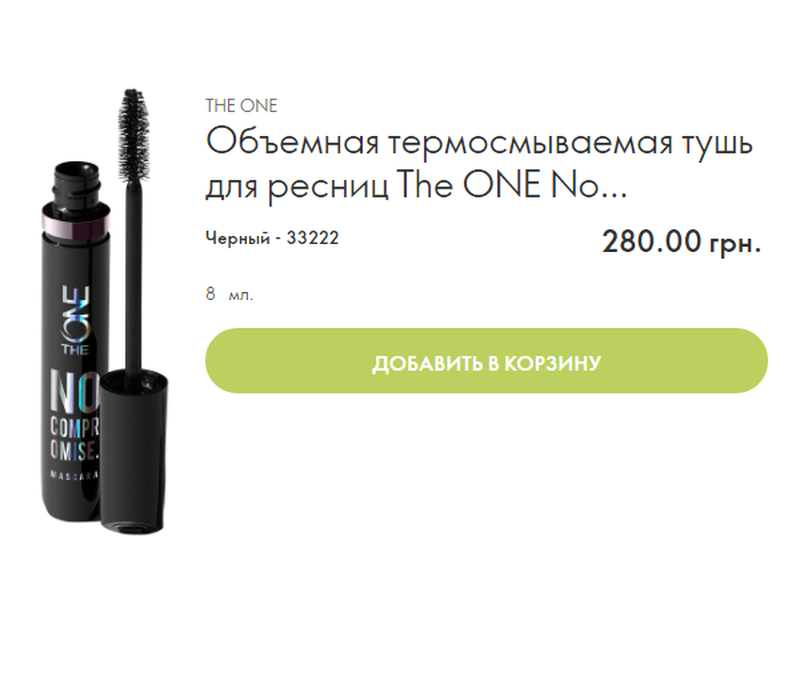Click the ДОБАВИТЬ В КОРЗИНУ button

click(x=486, y=361)
